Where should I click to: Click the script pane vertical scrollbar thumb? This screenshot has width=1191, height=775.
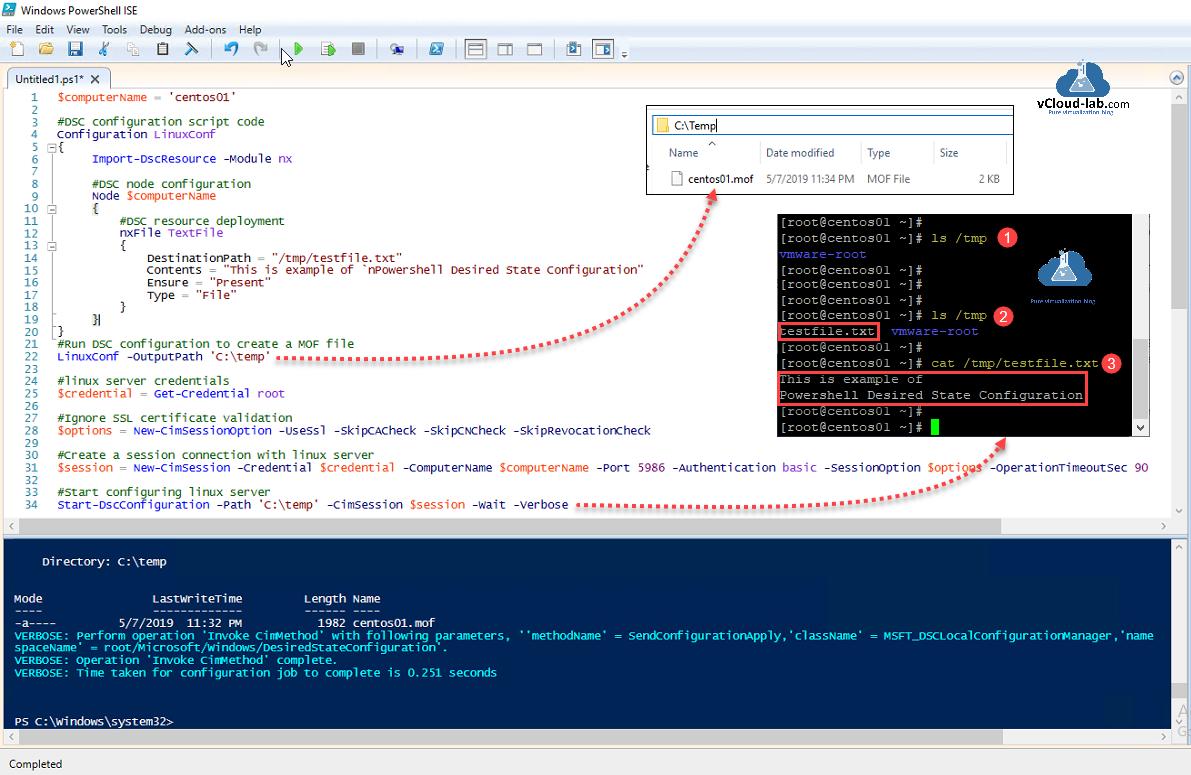1180,205
